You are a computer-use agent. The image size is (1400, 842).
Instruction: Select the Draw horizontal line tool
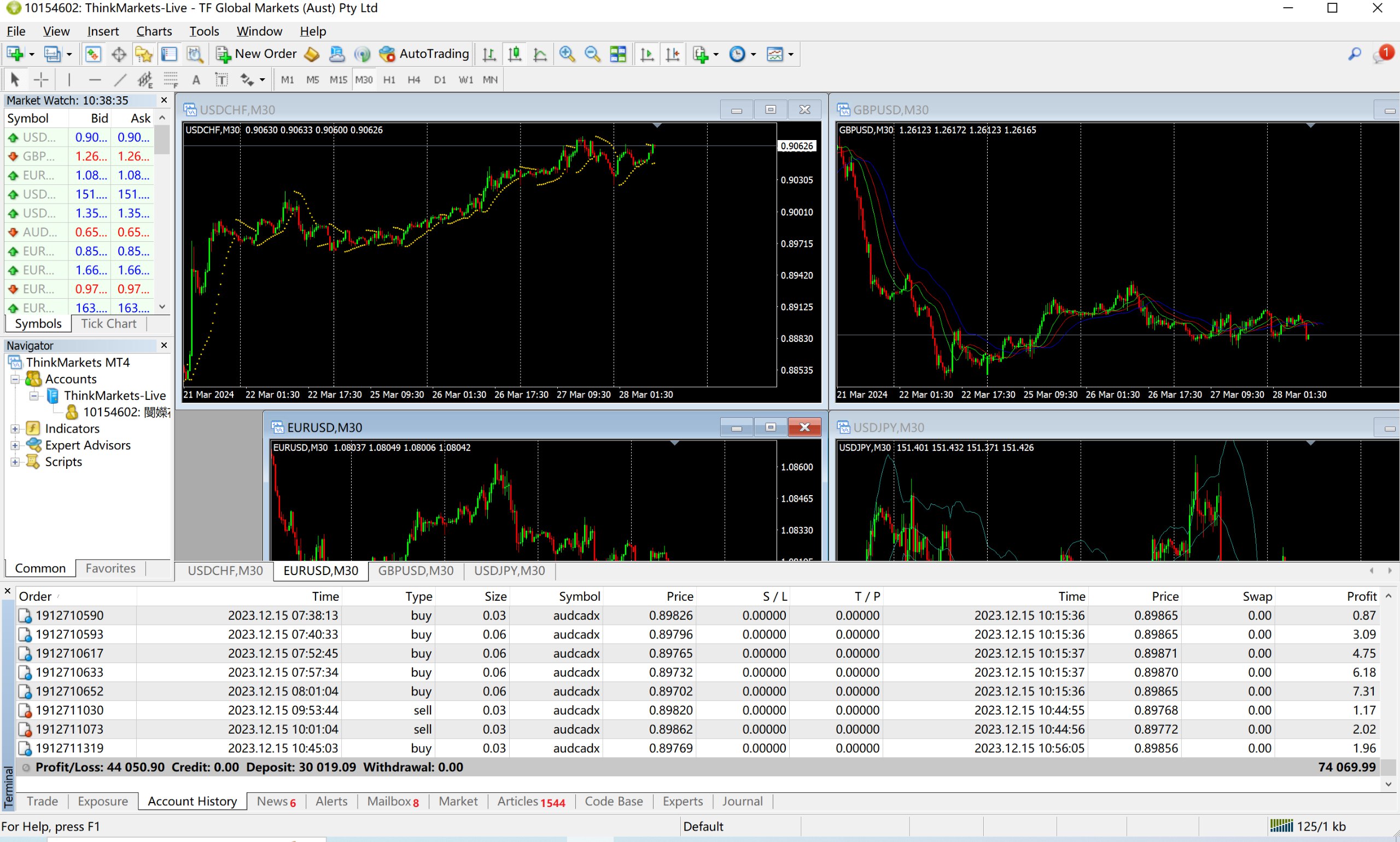pyautogui.click(x=95, y=80)
